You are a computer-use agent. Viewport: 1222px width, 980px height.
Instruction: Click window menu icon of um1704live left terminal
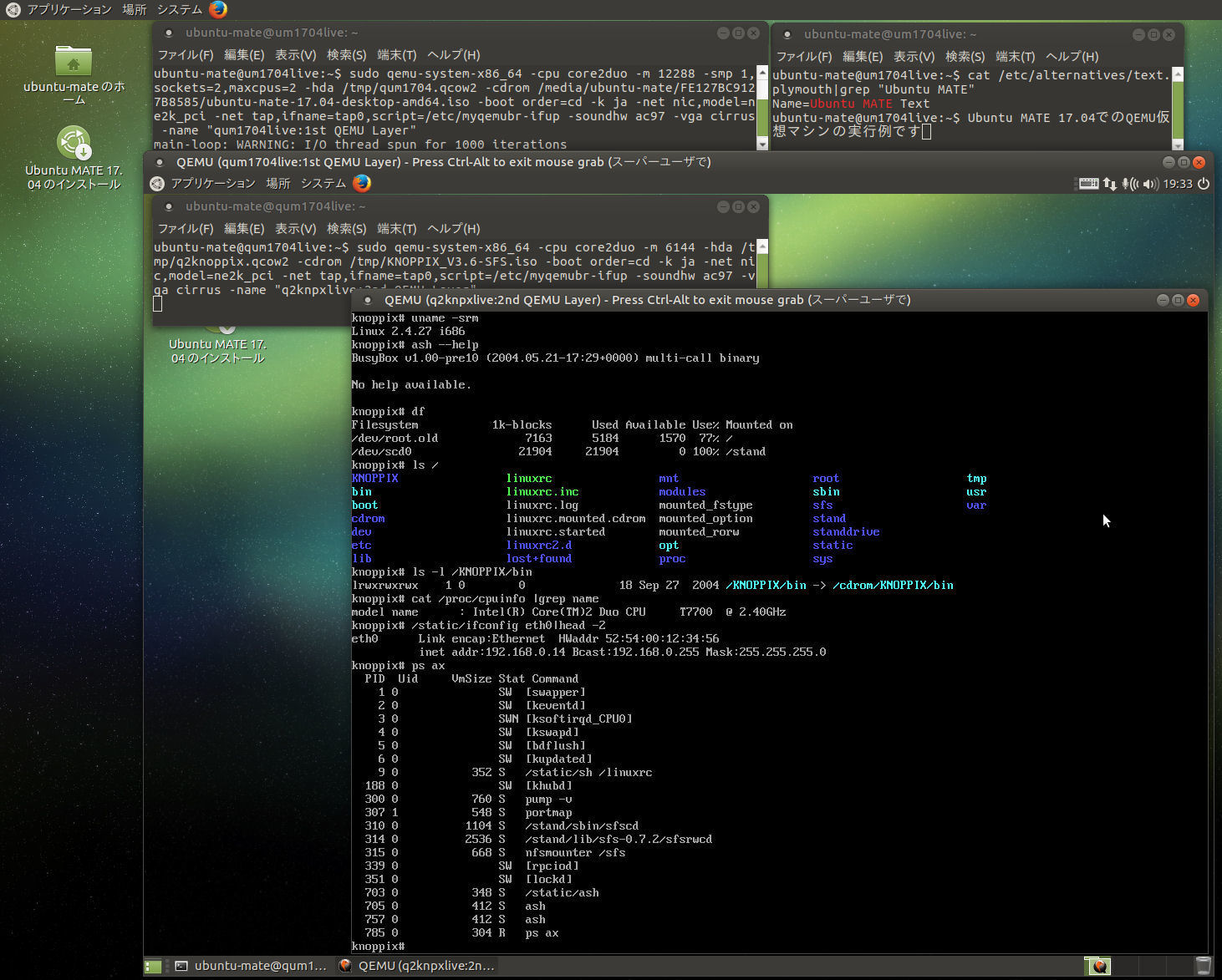(x=169, y=33)
